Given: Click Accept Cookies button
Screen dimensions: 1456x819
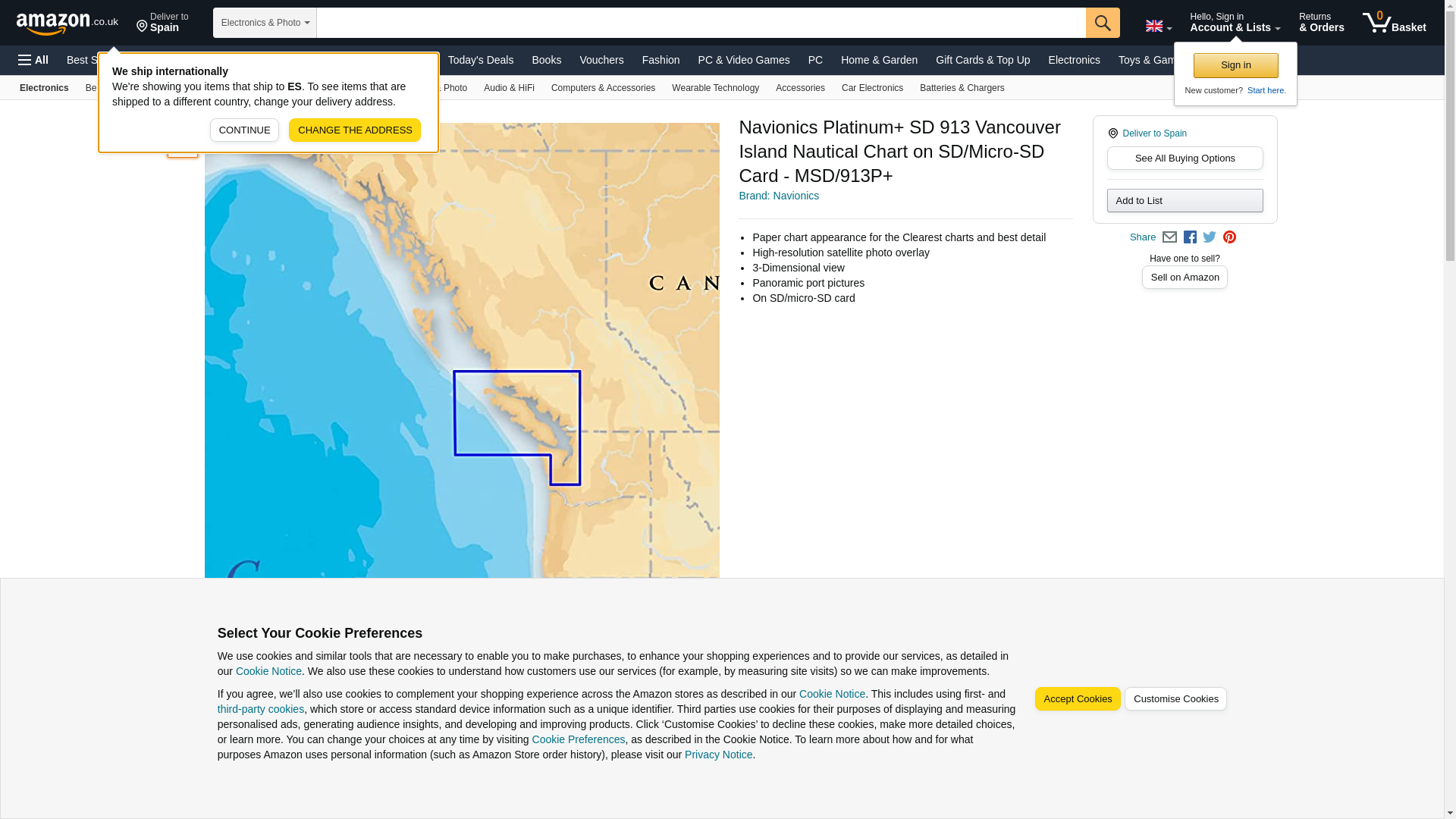Looking at the screenshot, I should click(x=1077, y=699).
